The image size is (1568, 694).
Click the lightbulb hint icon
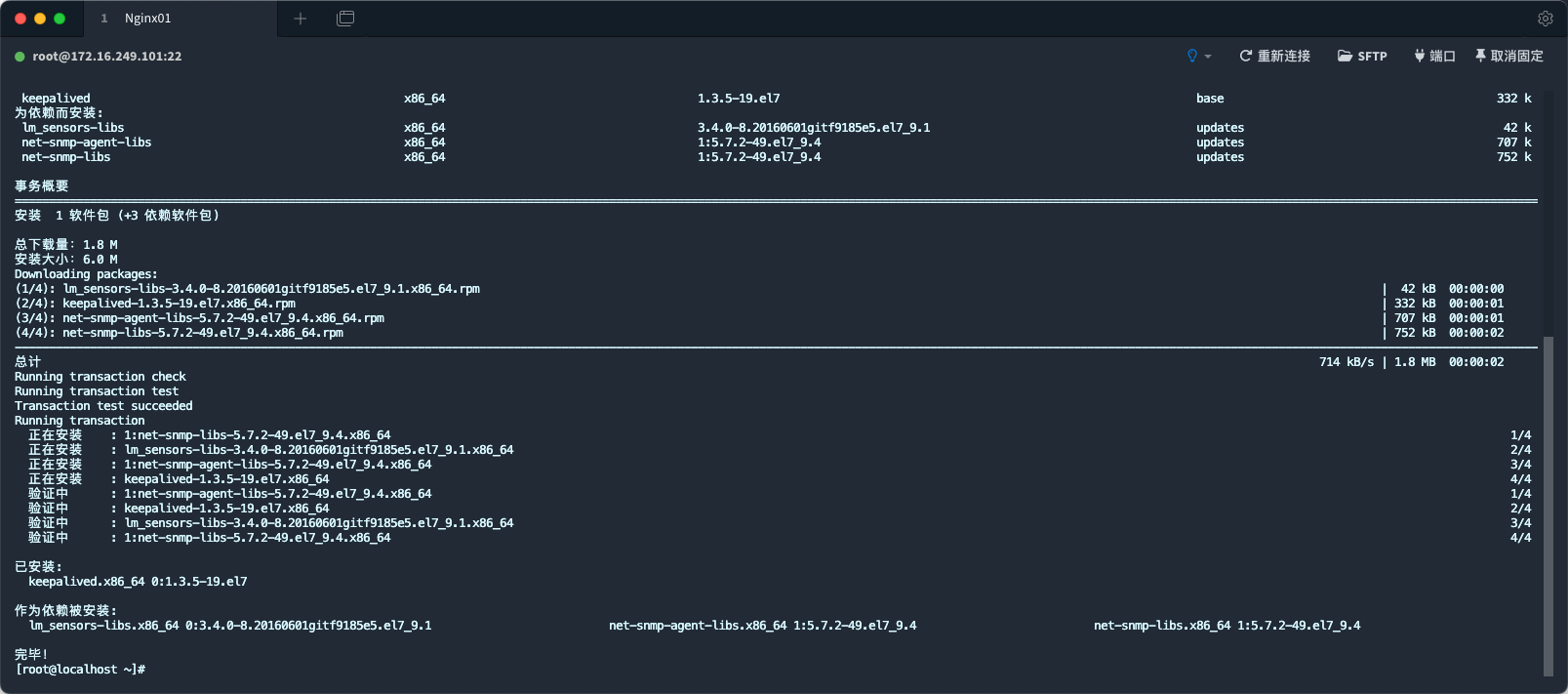click(x=1192, y=56)
